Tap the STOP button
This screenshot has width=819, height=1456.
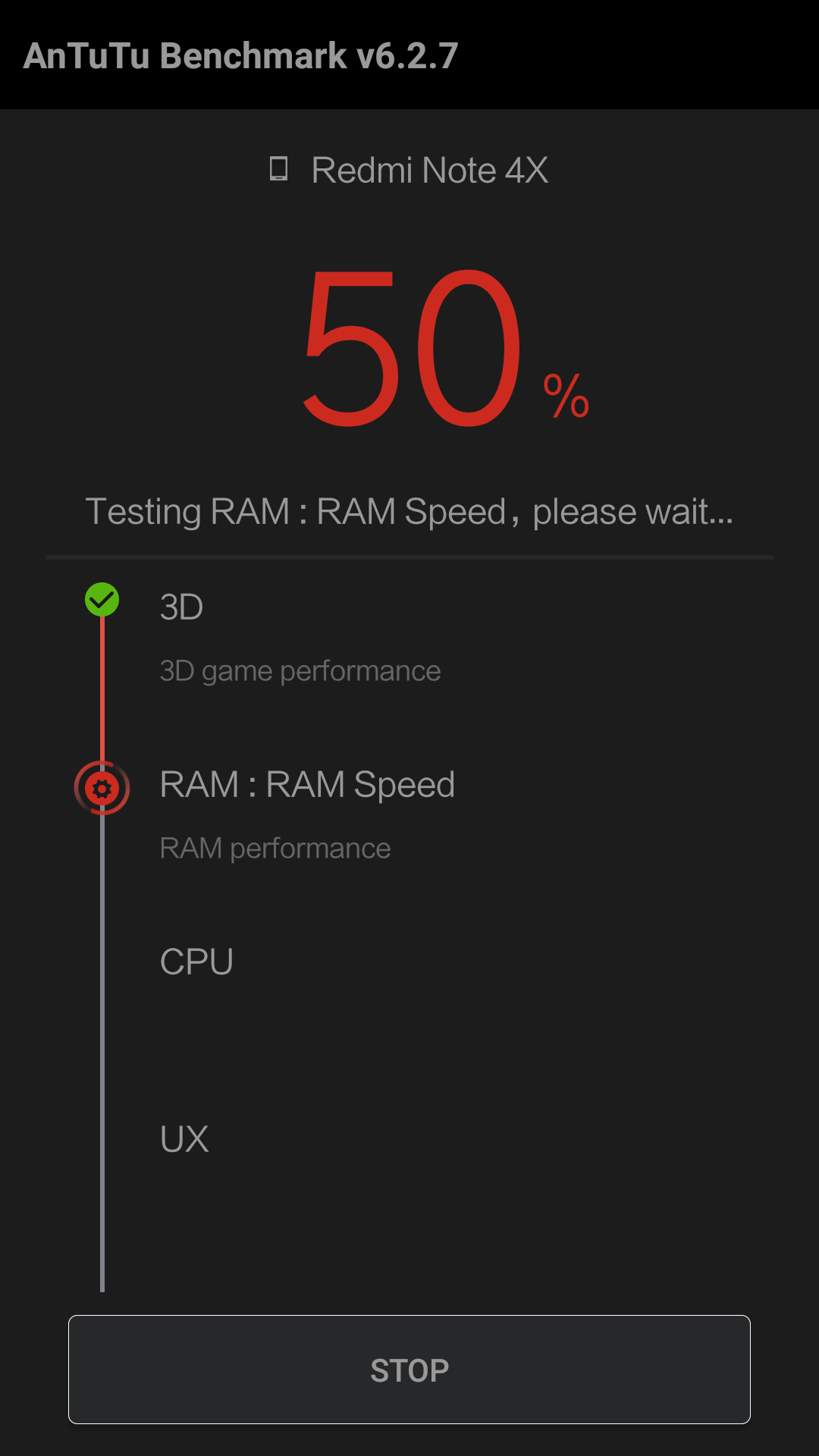(x=409, y=1370)
